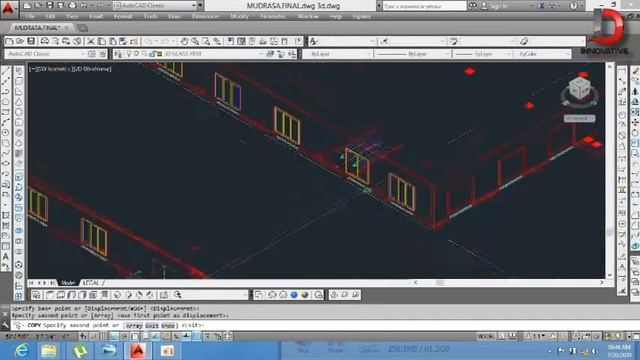Toggle the layer lock padlock icon

(152, 54)
